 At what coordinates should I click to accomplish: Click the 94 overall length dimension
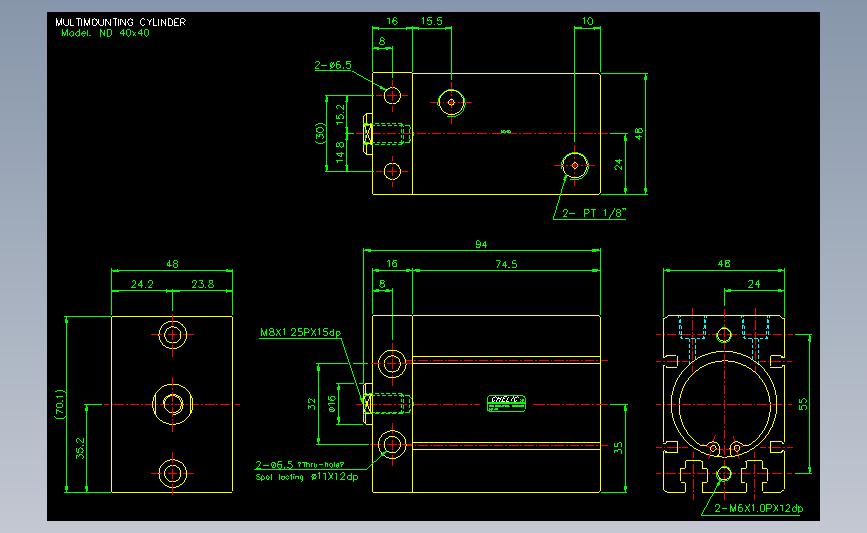click(x=481, y=244)
